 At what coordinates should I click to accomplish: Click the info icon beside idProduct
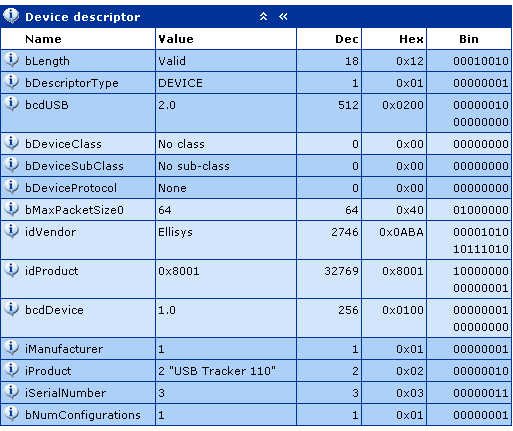click(x=11, y=270)
